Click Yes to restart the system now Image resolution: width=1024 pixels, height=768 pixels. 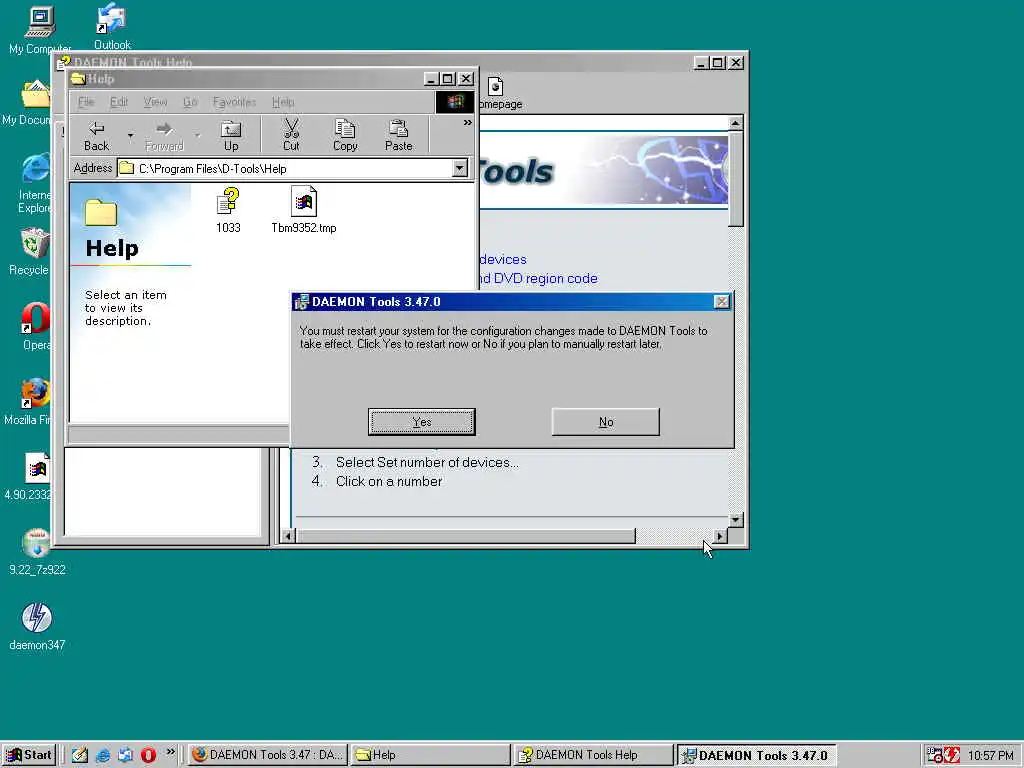[x=422, y=422]
